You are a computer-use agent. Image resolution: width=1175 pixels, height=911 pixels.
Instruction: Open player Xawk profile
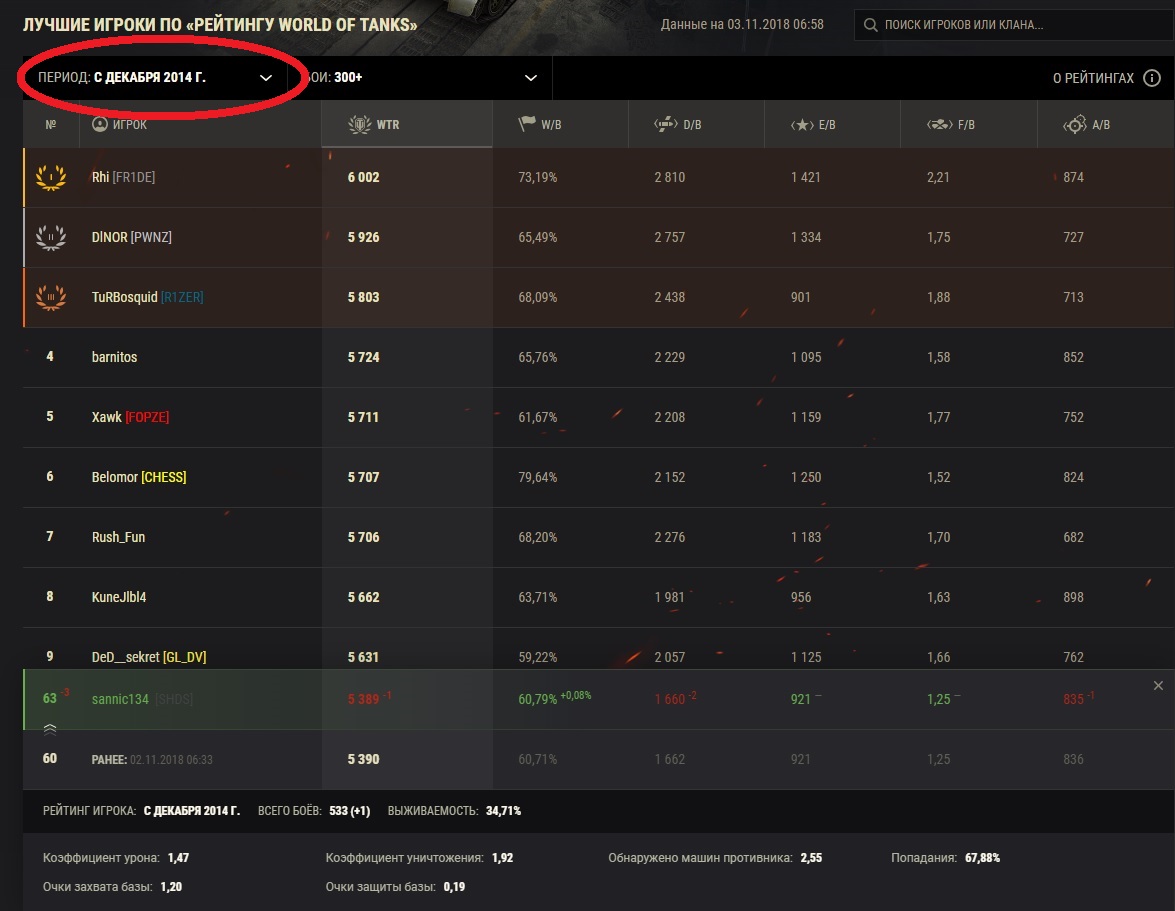(x=106, y=417)
